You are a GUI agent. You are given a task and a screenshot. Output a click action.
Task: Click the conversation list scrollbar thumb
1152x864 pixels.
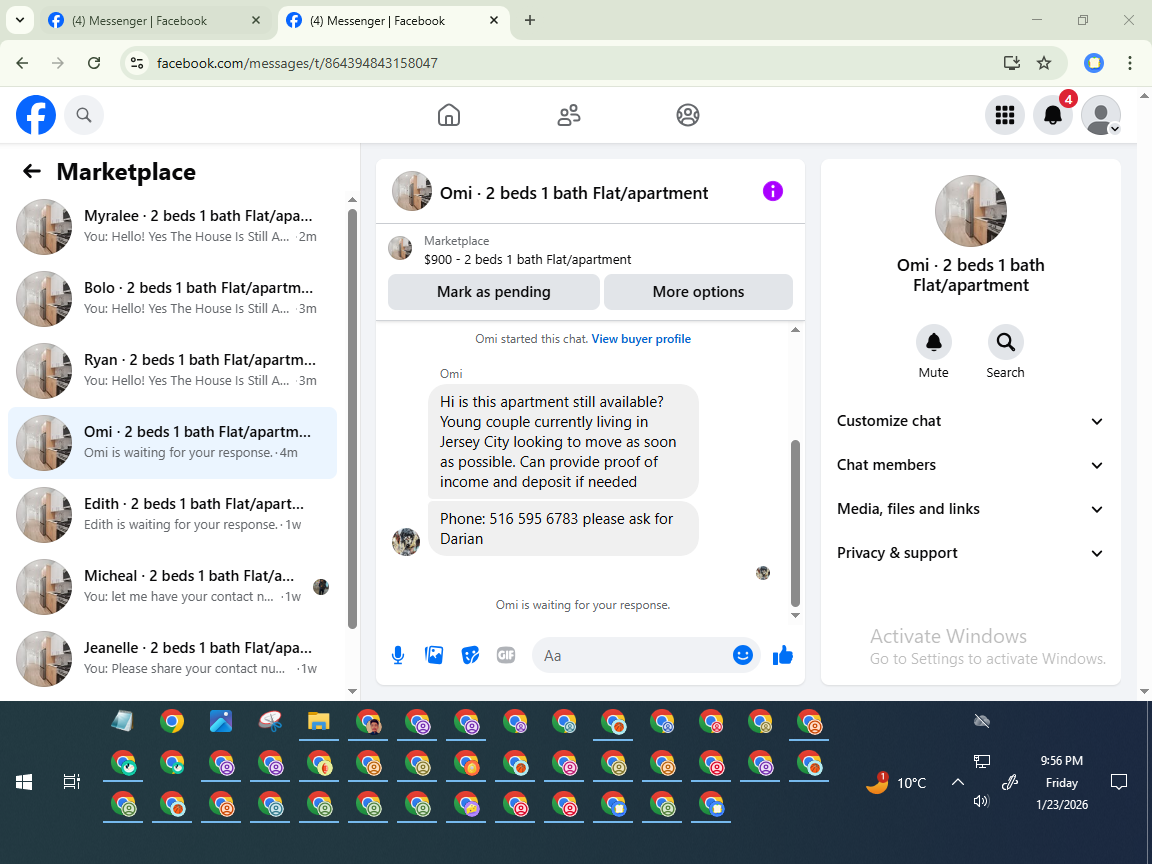tap(352, 419)
